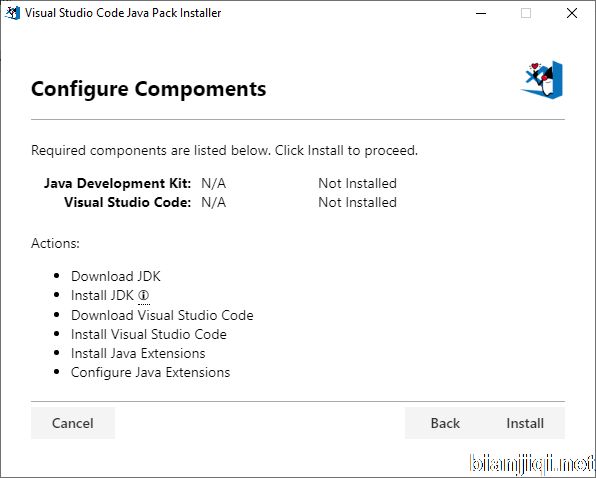Viewport: 596px width, 478px height.
Task: Click the Configure Compoments heading
Action: (149, 89)
